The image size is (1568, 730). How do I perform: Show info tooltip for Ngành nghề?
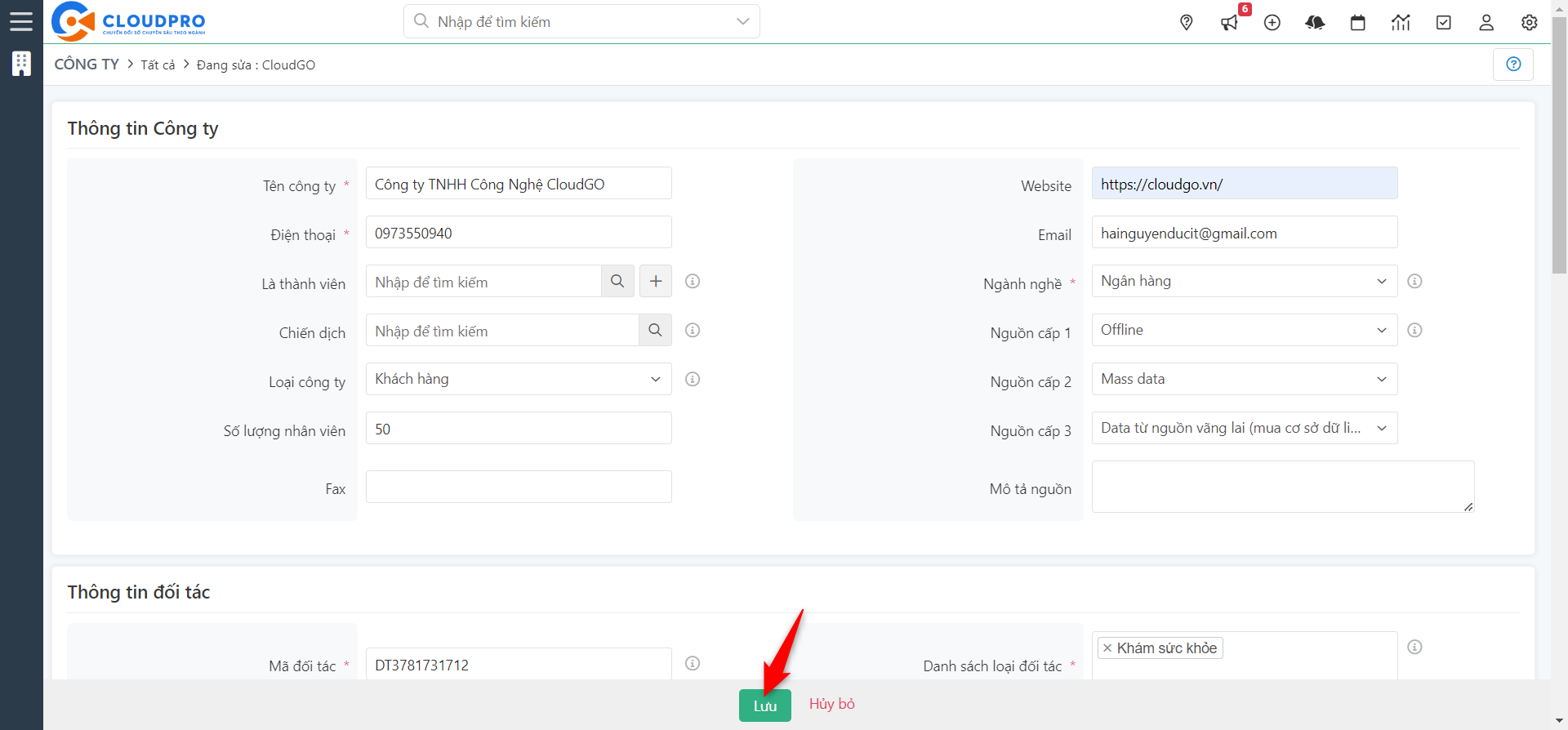[x=1415, y=281]
